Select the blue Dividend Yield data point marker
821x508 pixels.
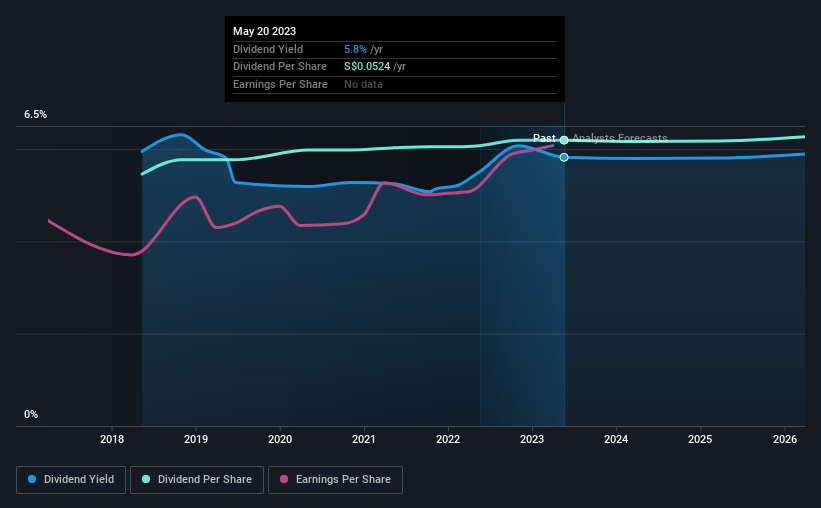tap(564, 157)
